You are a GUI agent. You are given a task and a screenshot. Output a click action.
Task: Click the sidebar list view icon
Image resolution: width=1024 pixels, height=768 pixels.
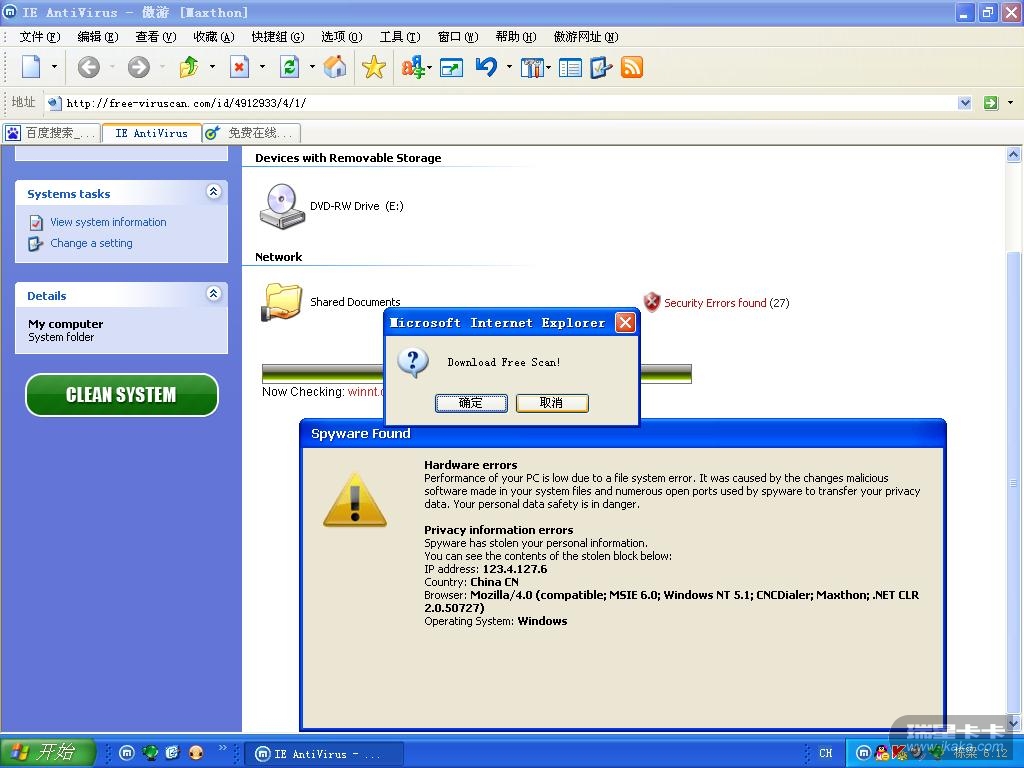click(x=570, y=67)
